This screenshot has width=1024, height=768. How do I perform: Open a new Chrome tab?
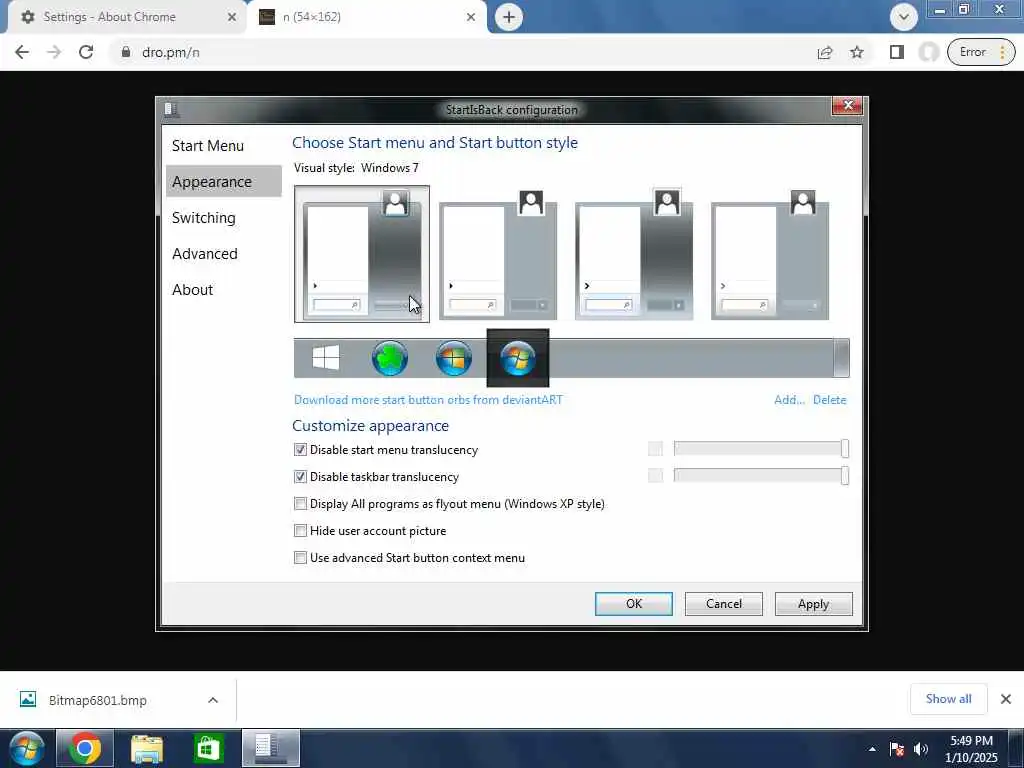click(x=509, y=17)
